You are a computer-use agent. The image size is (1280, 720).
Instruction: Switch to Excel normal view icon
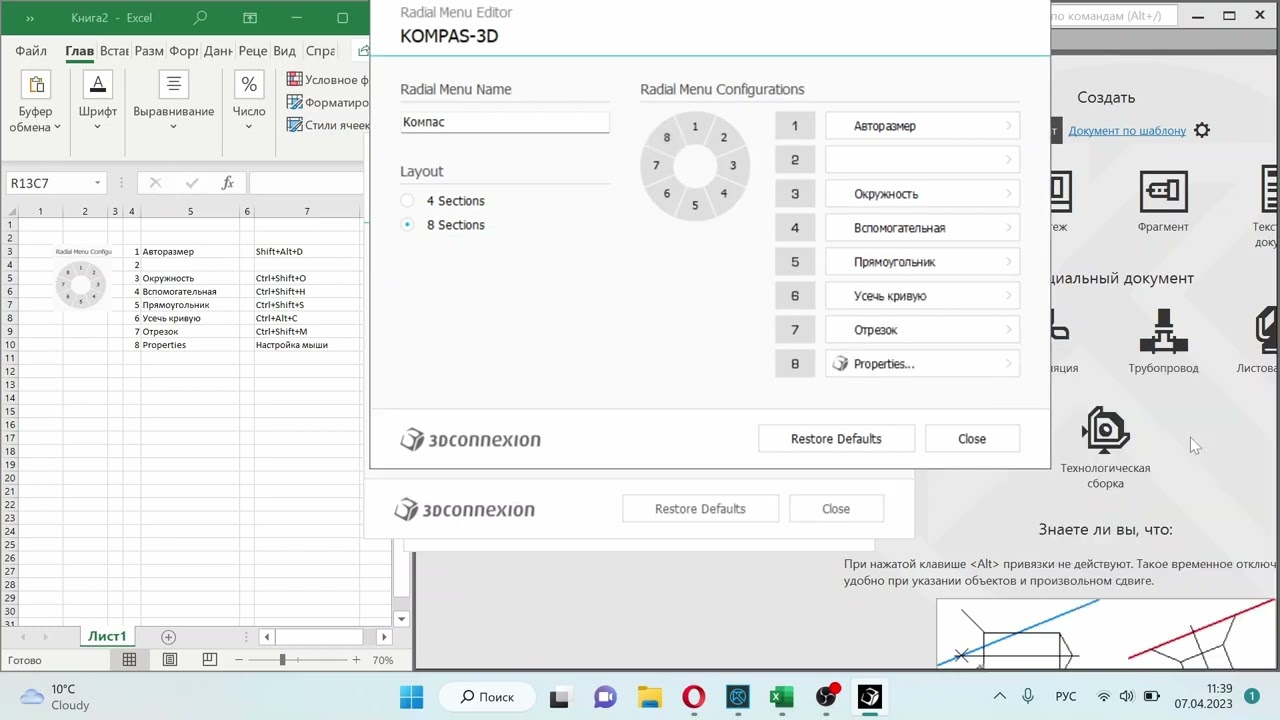[x=129, y=660]
